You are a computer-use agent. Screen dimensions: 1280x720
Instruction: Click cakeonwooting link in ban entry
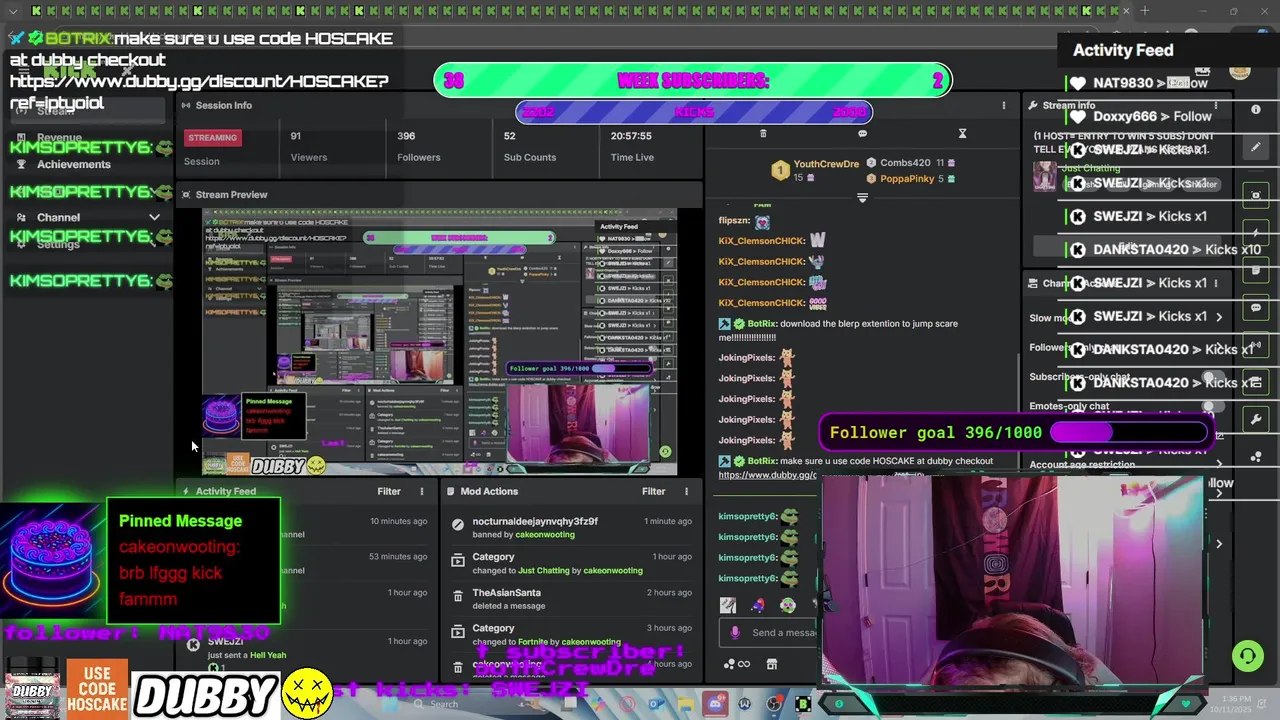click(x=545, y=534)
